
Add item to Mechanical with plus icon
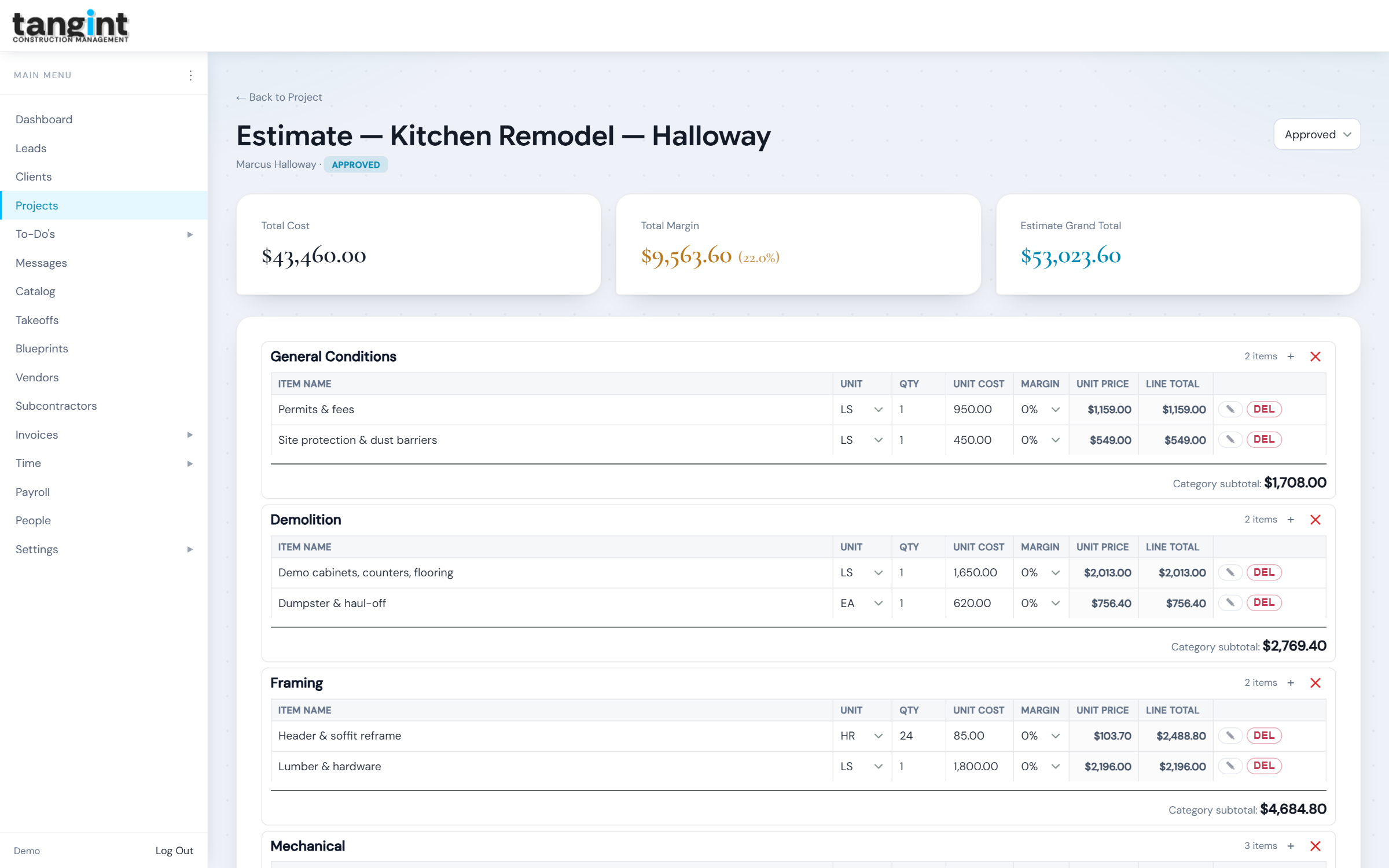click(x=1291, y=846)
